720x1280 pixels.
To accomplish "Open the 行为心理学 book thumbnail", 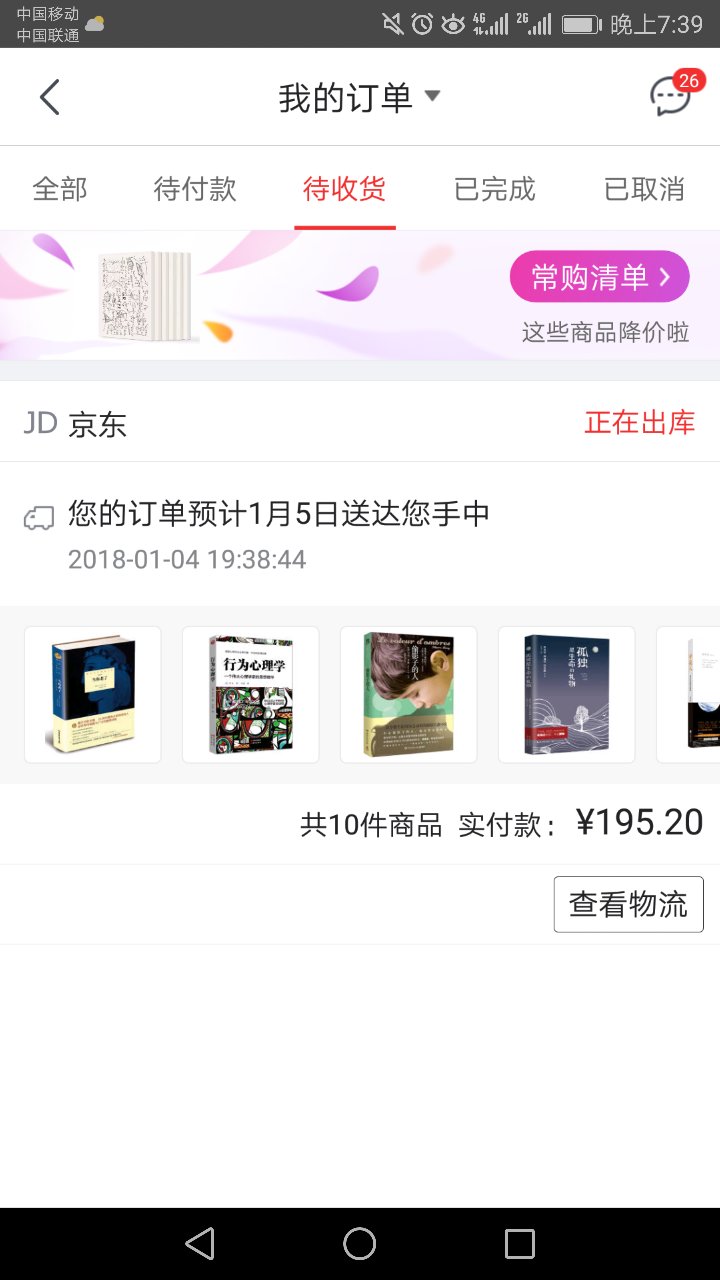I will tap(250, 694).
